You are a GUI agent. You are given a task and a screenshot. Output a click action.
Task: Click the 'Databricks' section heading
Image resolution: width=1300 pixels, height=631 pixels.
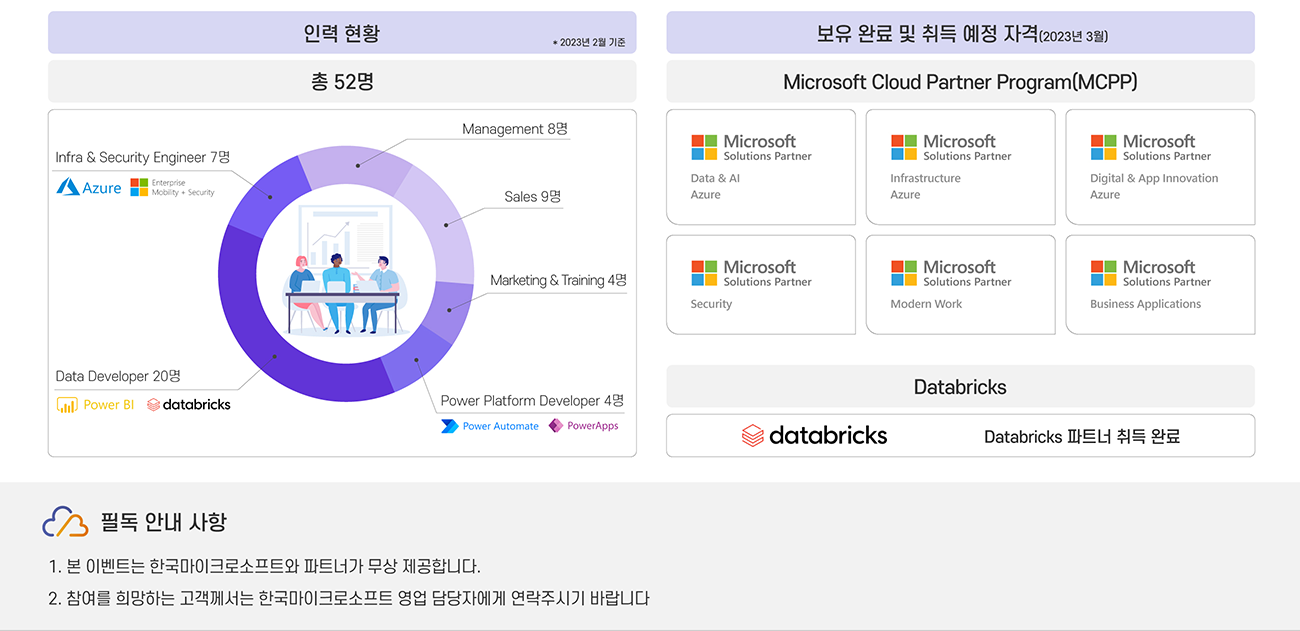[960, 387]
